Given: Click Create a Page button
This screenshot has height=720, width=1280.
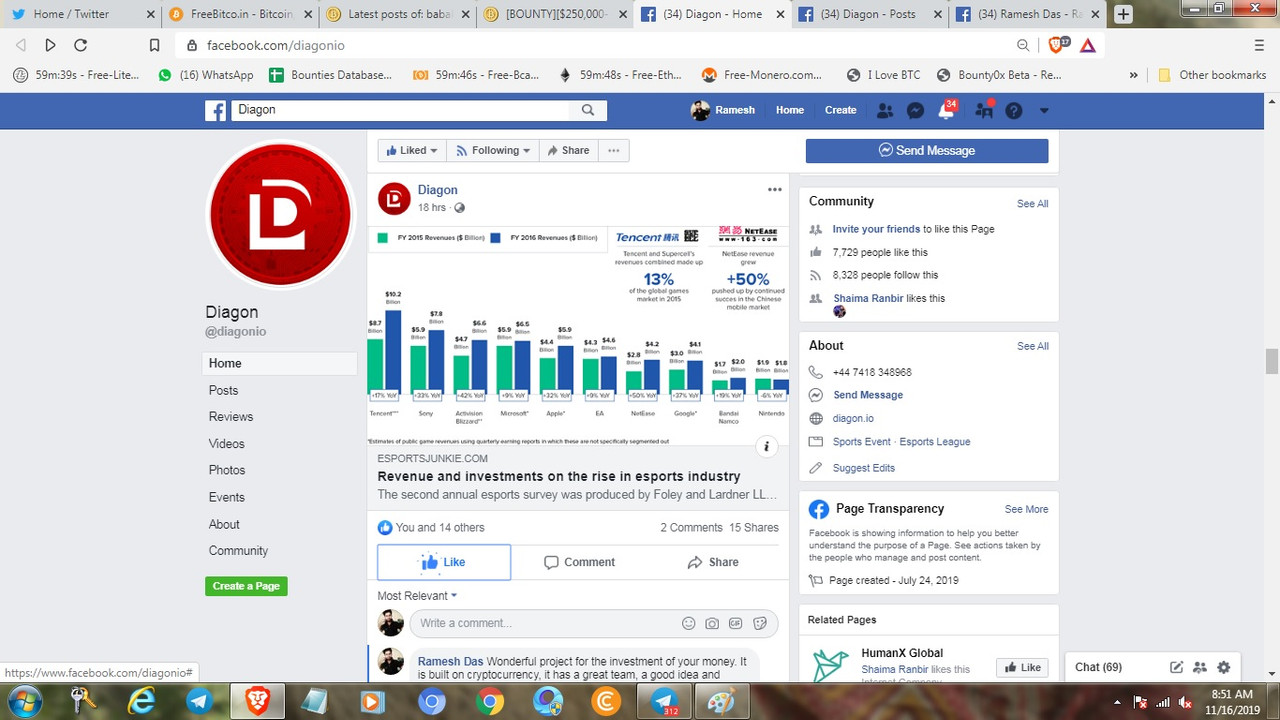Looking at the screenshot, I should coord(246,586).
